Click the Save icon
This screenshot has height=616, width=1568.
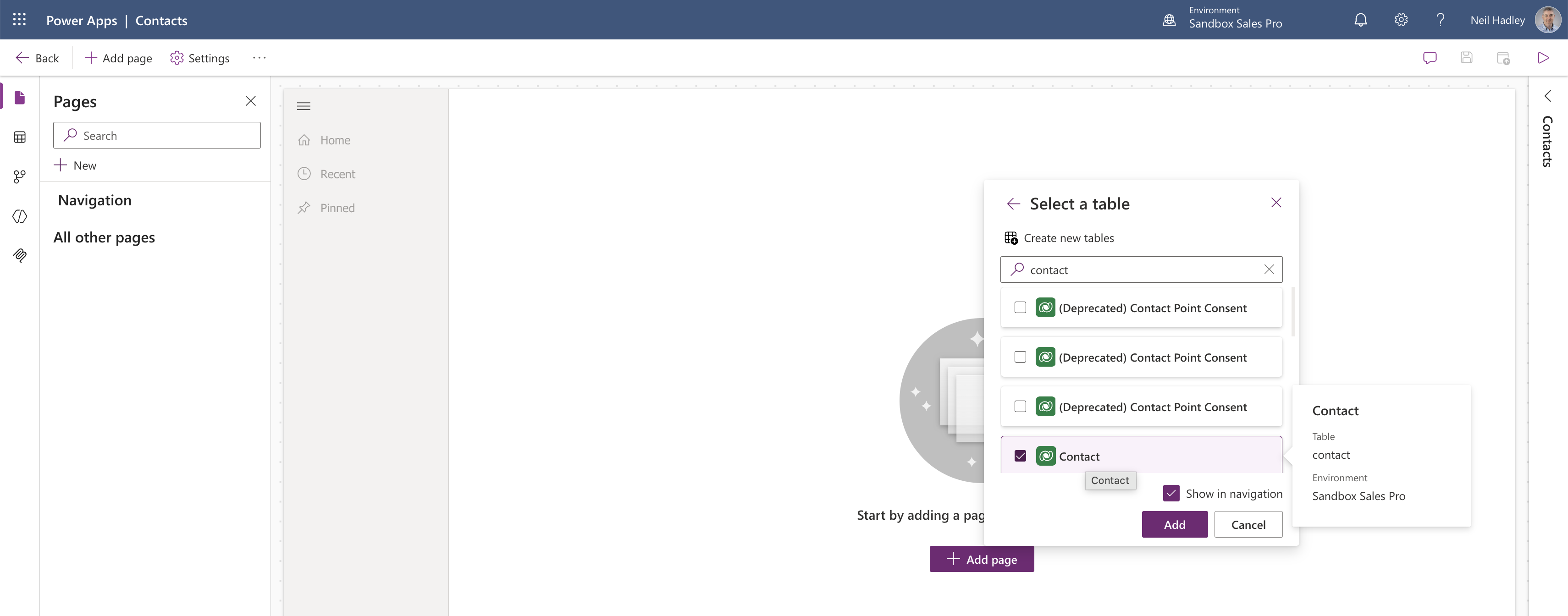1466,58
